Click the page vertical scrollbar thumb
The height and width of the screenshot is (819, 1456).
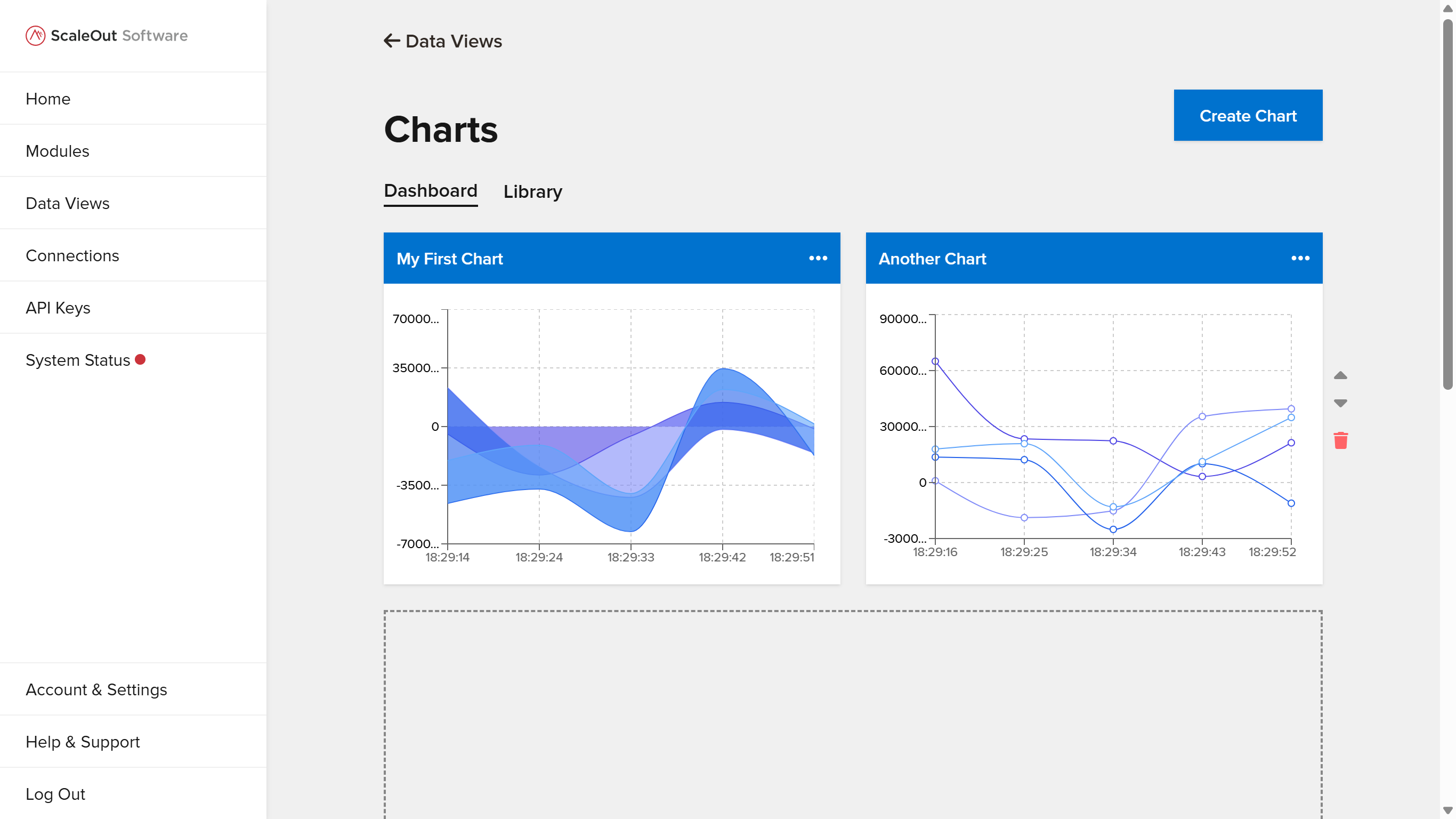[1447, 204]
